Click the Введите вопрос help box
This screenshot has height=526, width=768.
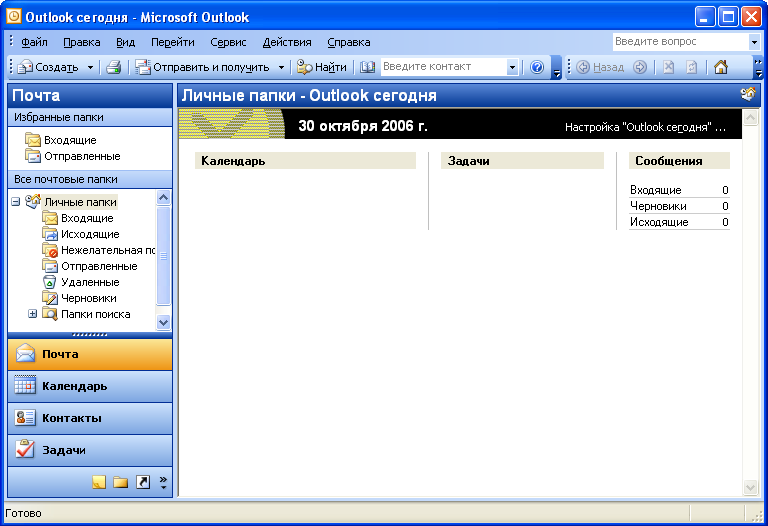tap(680, 42)
